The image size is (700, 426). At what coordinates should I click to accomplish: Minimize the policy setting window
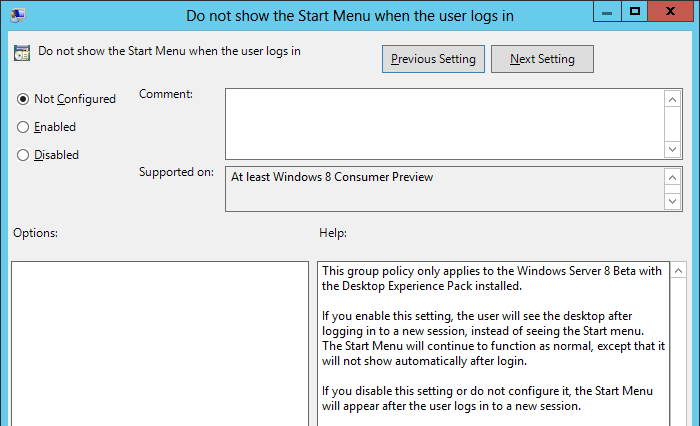pos(608,12)
